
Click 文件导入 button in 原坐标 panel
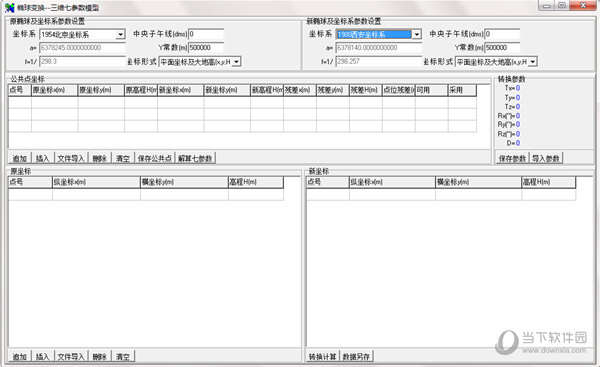tap(71, 357)
